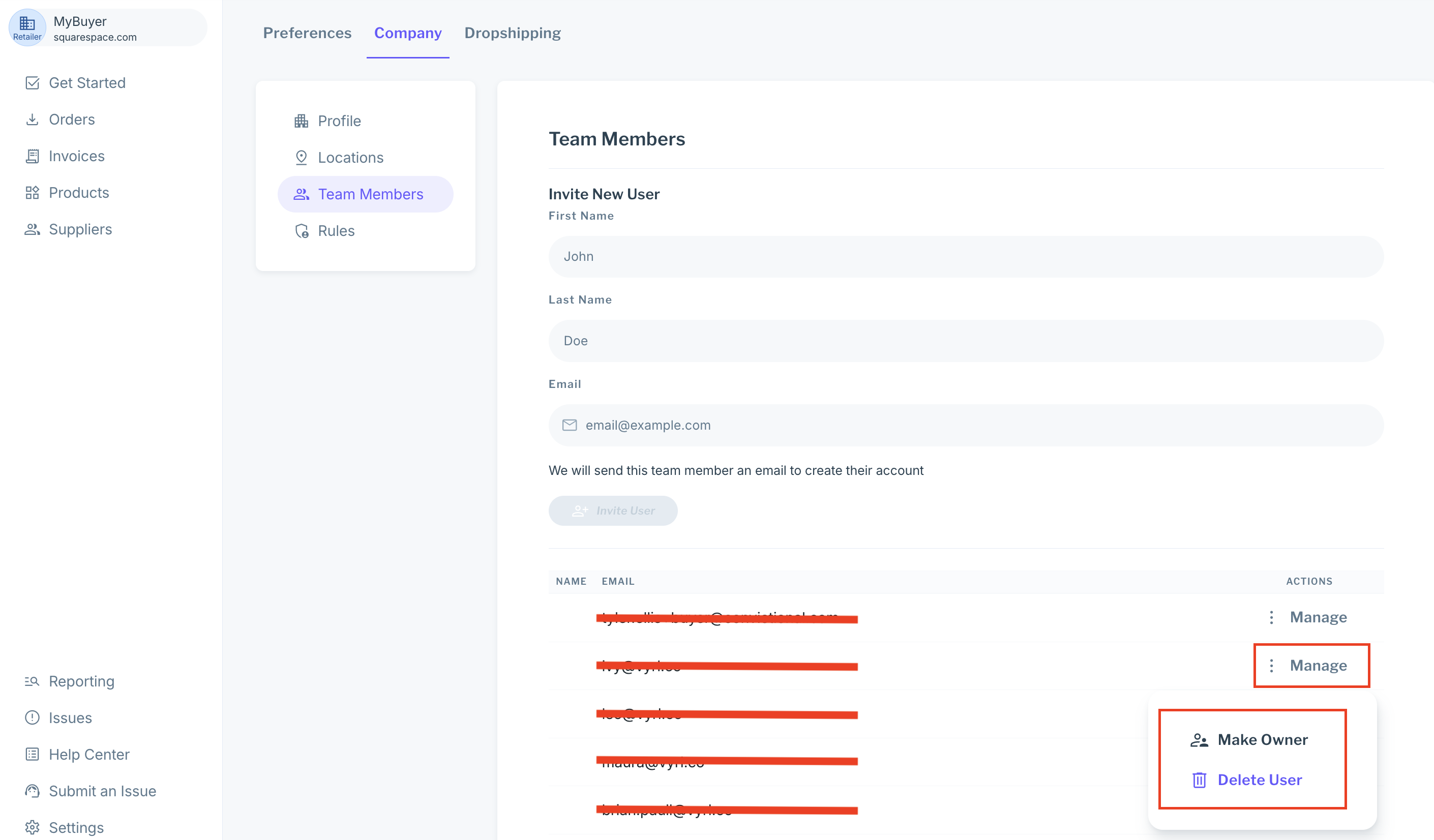Focus the Email input field
Screen dimensions: 1434x840
pos(966,426)
